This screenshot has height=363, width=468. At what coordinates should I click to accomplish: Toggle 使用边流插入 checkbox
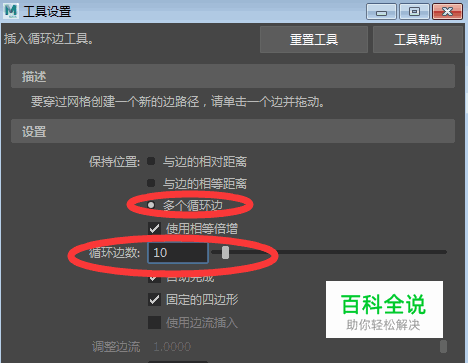pos(154,322)
